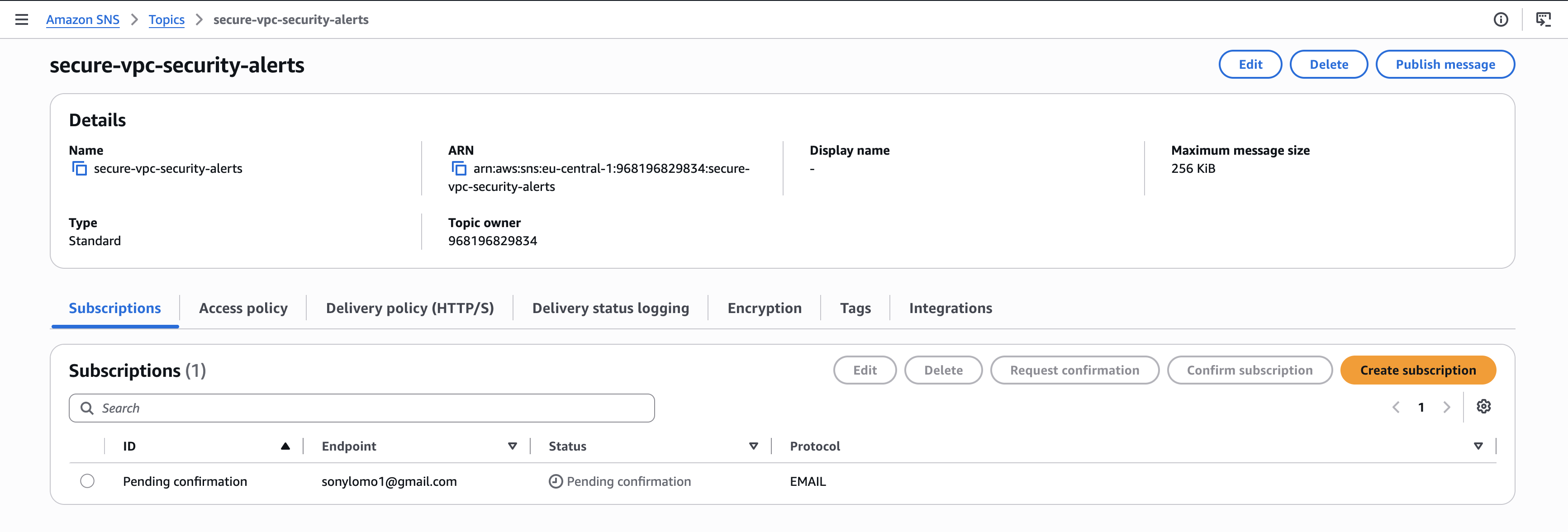Go to previous subscriptions page arrow
The height and width of the screenshot is (532, 1568).
point(1396,407)
